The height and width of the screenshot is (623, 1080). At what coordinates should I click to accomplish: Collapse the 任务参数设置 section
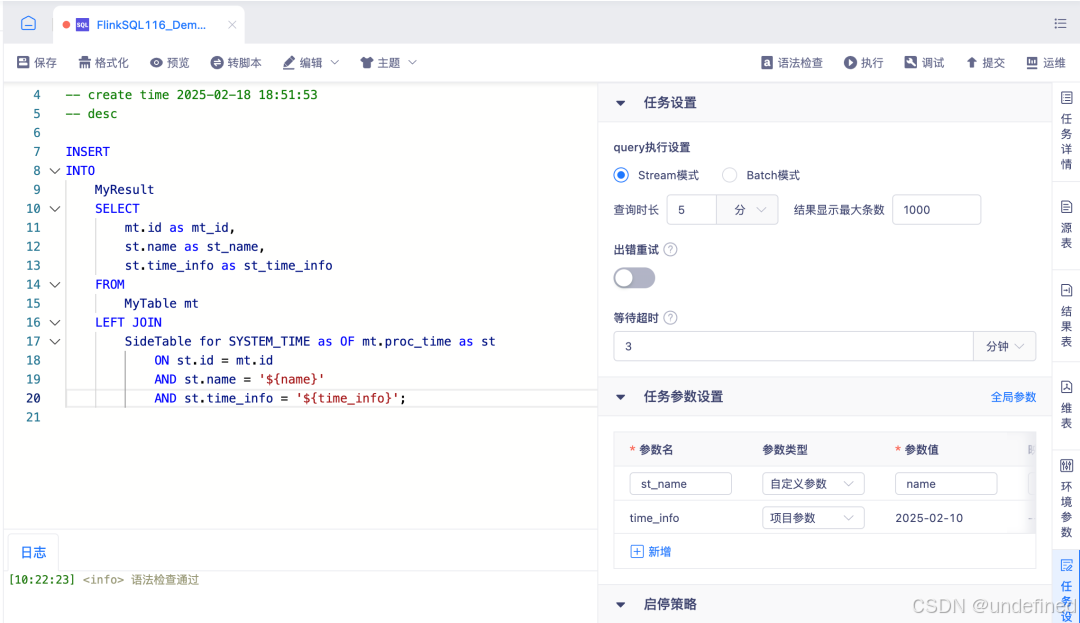click(x=621, y=397)
